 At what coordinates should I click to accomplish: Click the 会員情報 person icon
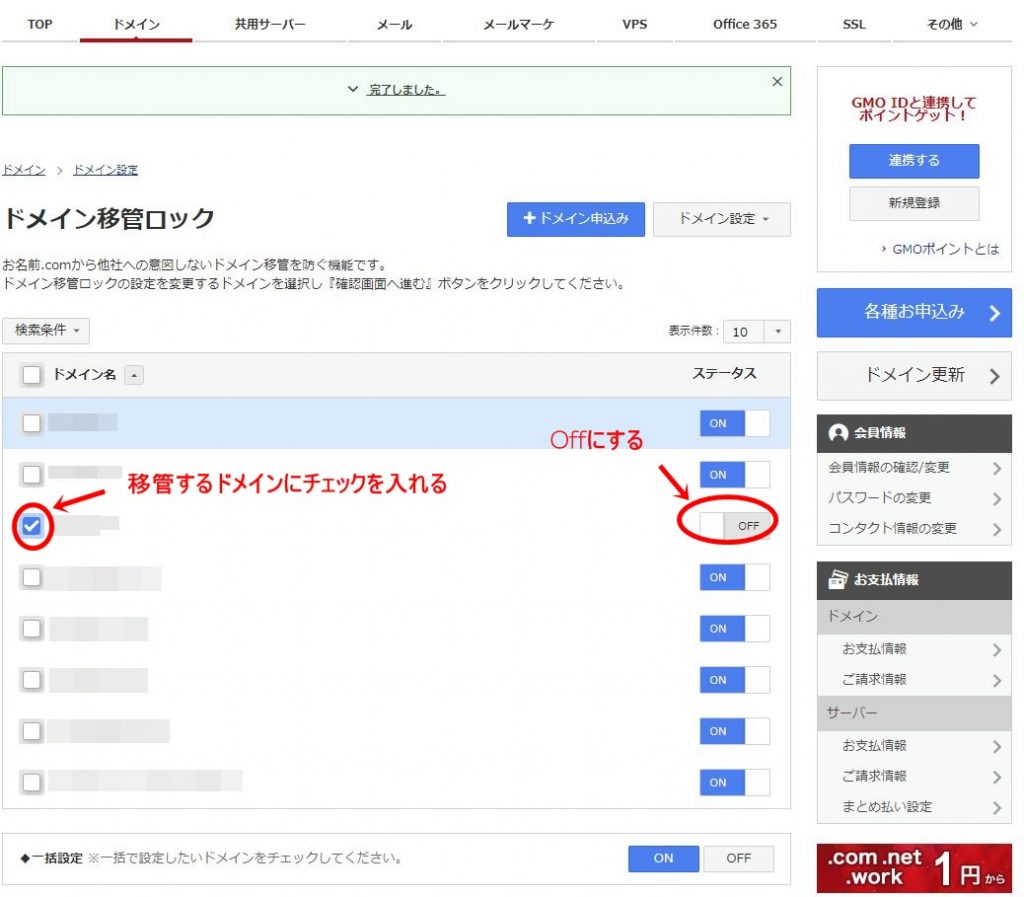click(838, 434)
